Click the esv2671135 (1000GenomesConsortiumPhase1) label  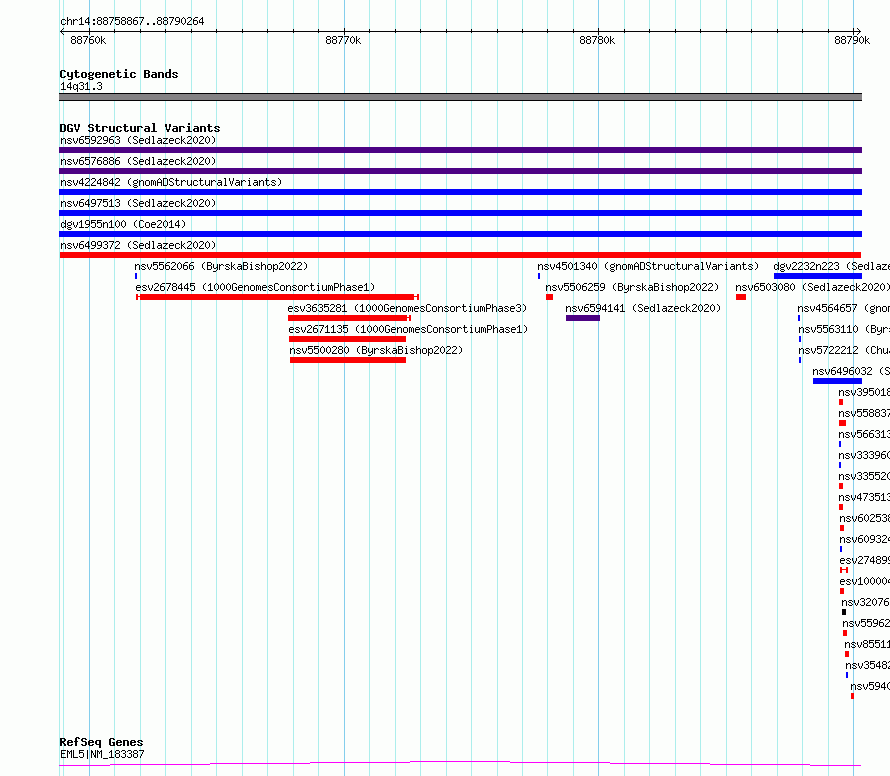tap(408, 329)
